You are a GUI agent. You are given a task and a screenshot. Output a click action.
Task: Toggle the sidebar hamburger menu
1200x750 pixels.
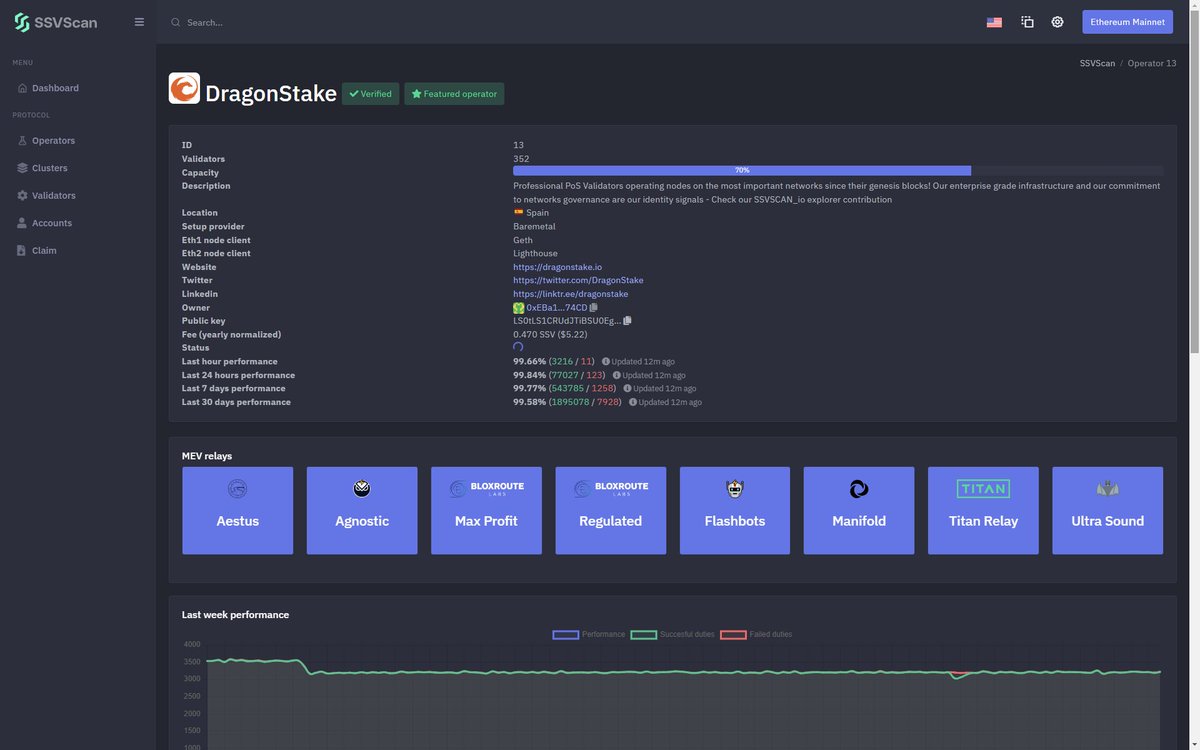139,22
